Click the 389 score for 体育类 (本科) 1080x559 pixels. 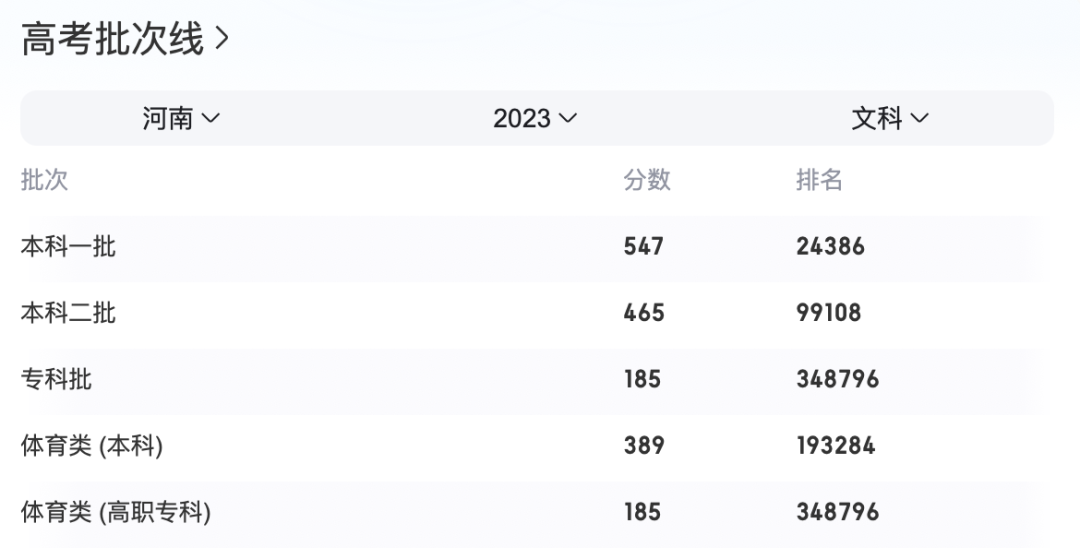(x=643, y=446)
